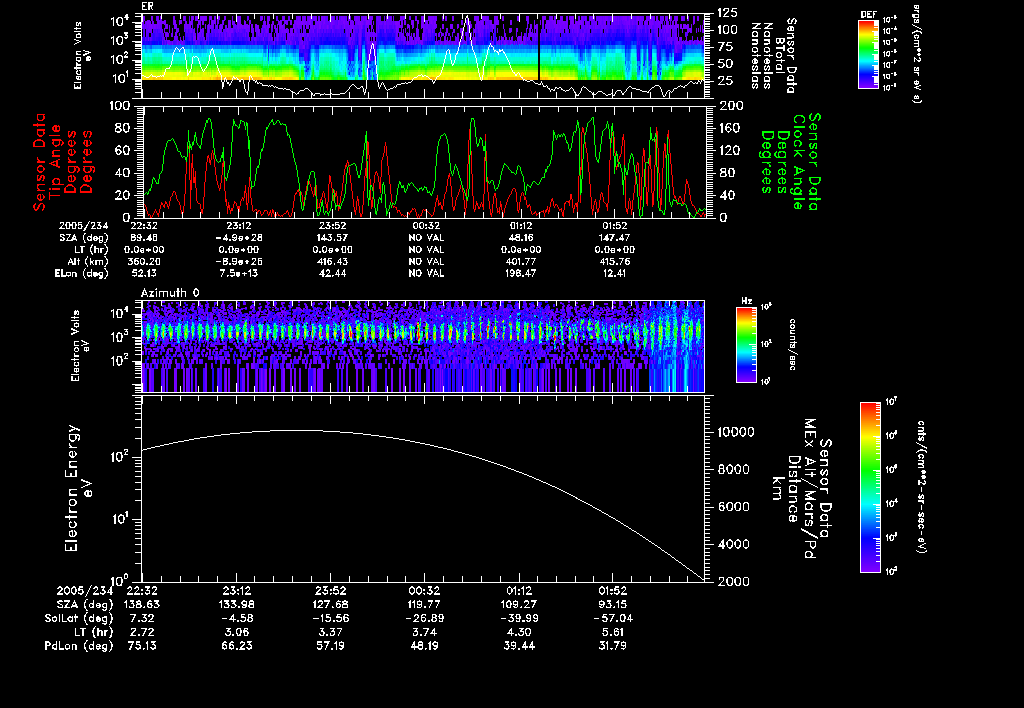The height and width of the screenshot is (708, 1024).
Task: Click the PdLon value 75.13
Action: [142, 645]
